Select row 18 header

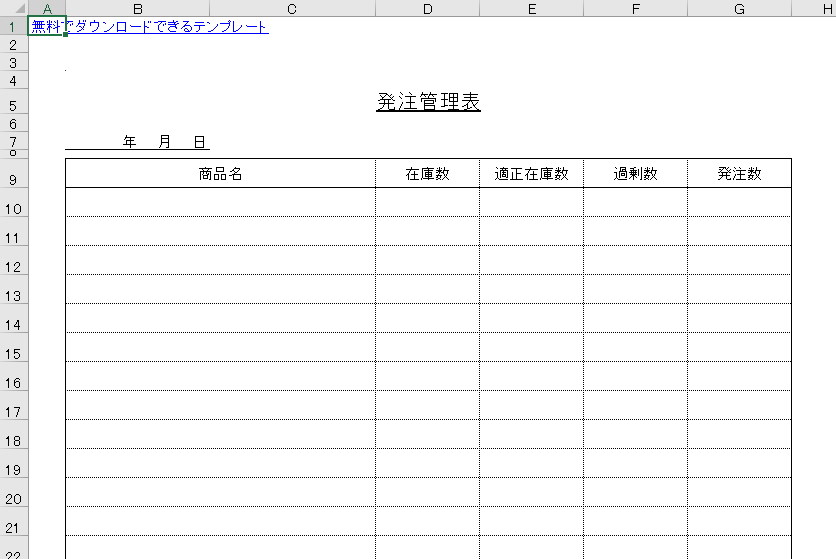tap(13, 434)
